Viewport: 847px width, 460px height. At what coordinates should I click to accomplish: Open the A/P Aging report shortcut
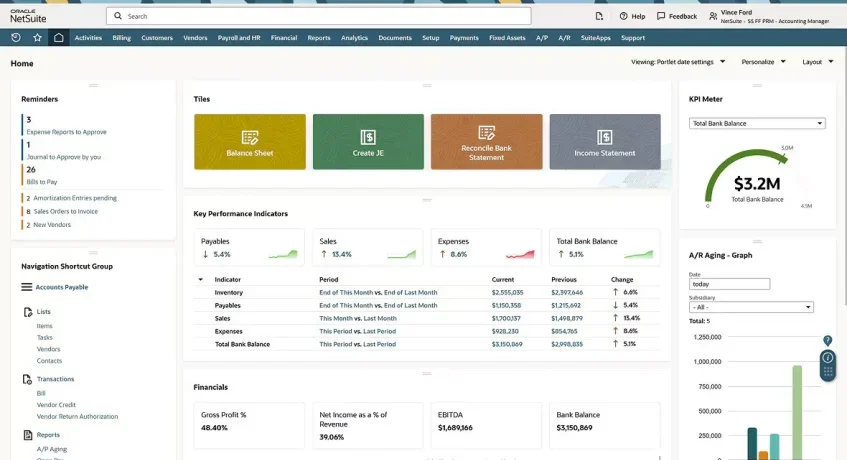52,449
